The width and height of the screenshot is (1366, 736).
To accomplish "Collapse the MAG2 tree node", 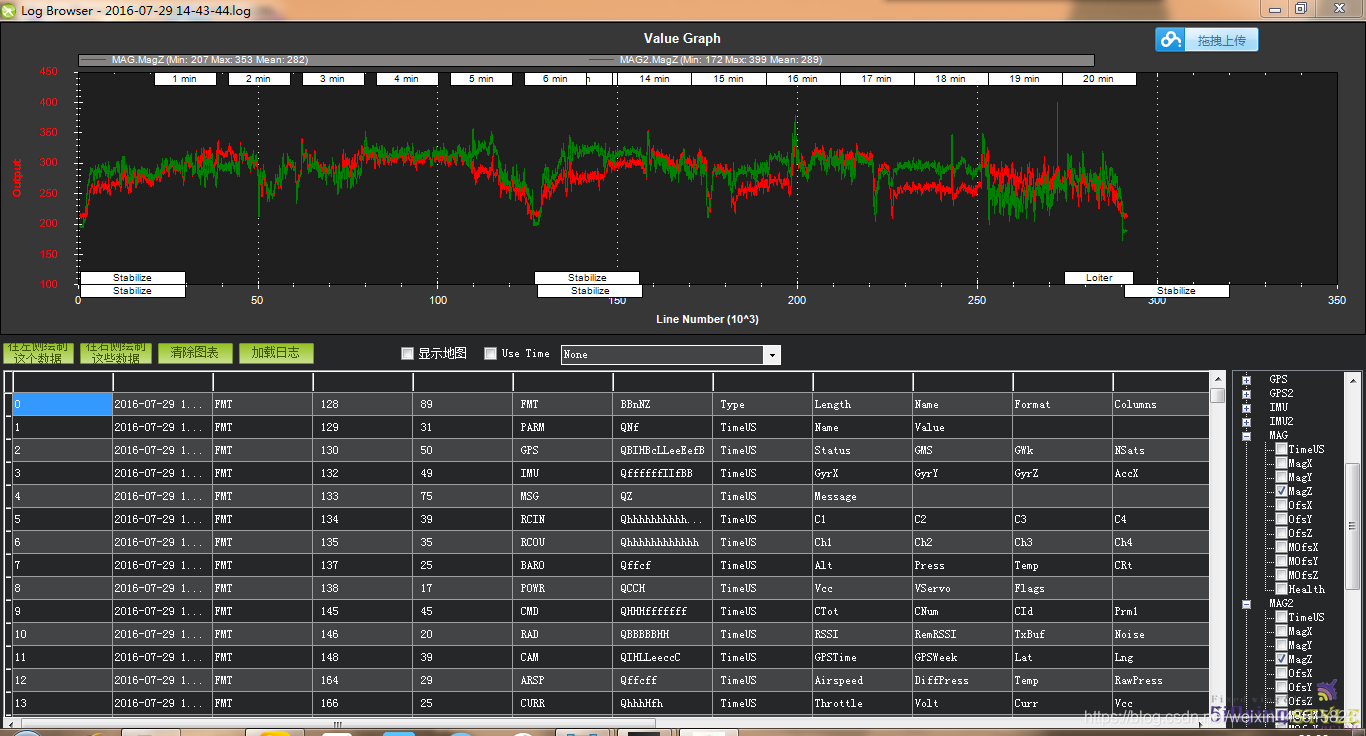I will click(1247, 604).
